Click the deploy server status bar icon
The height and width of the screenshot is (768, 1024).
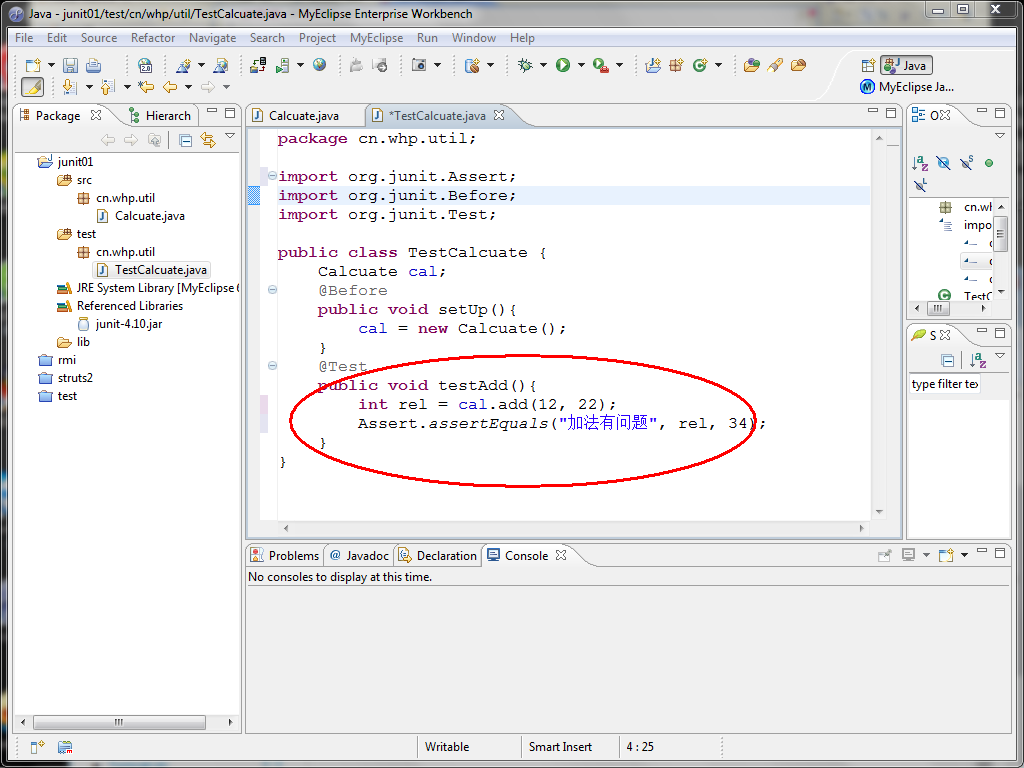point(65,747)
